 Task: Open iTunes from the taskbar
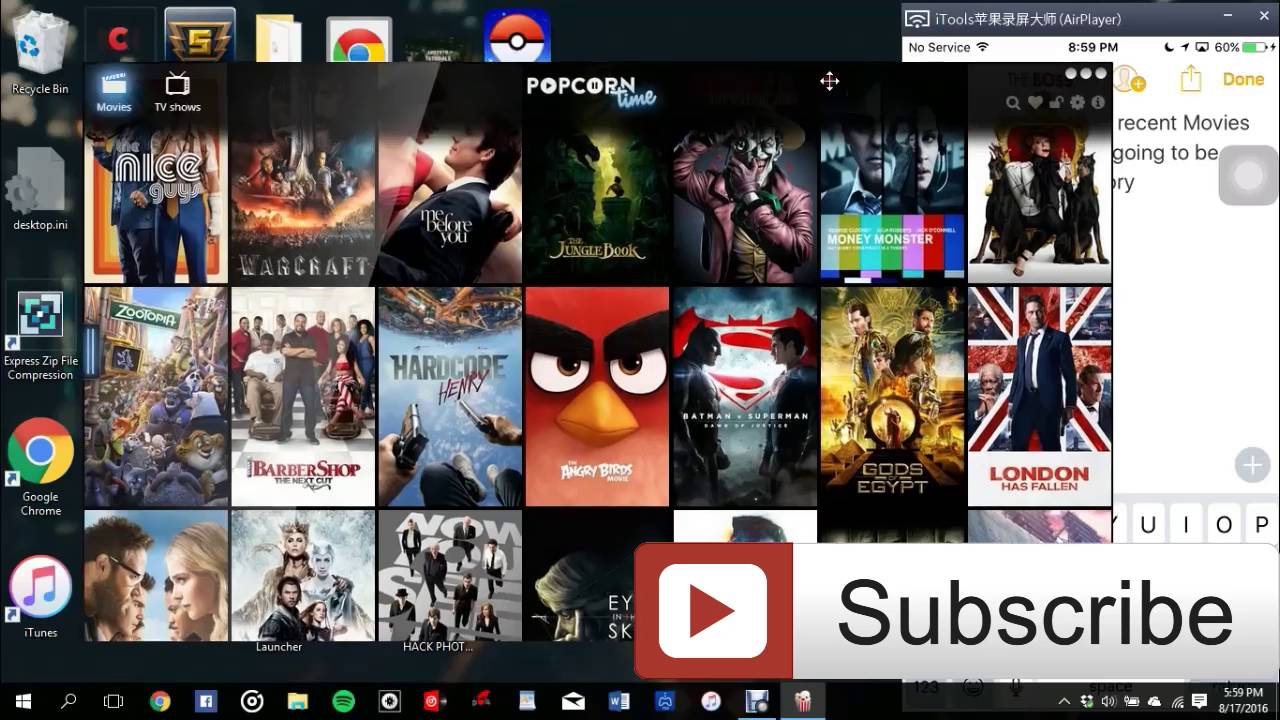click(x=711, y=701)
